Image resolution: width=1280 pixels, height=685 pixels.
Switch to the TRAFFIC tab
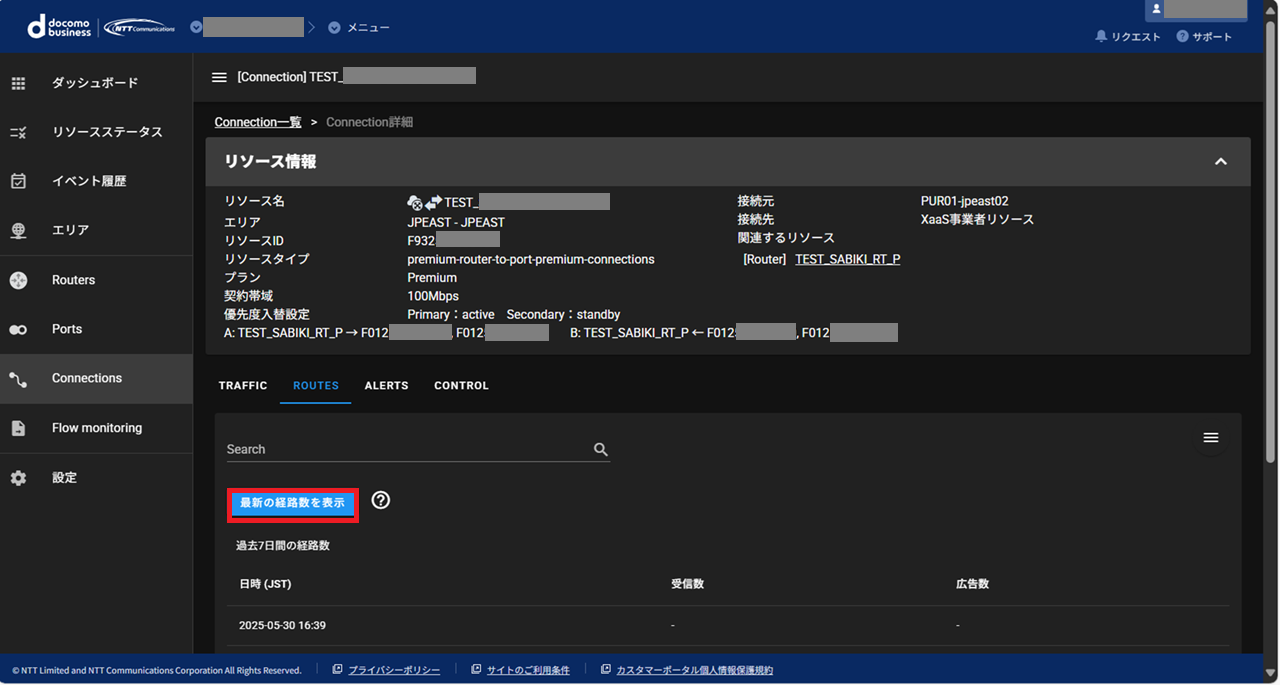point(243,386)
